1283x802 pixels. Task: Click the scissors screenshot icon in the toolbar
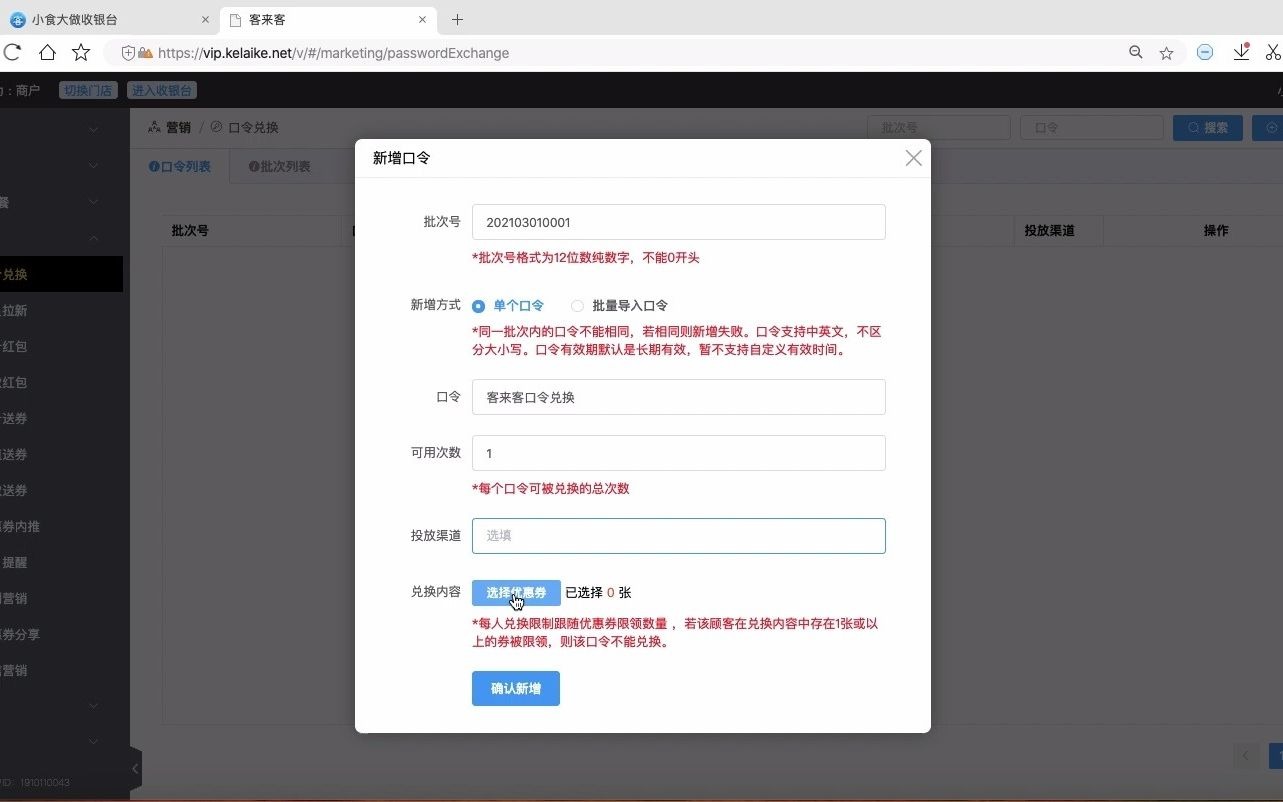[x=1273, y=53]
